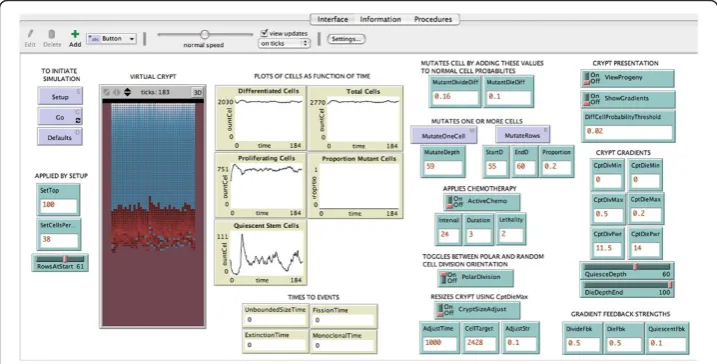Click the MutantDieDiff input field
This screenshot has width=717, height=364.
coord(508,97)
